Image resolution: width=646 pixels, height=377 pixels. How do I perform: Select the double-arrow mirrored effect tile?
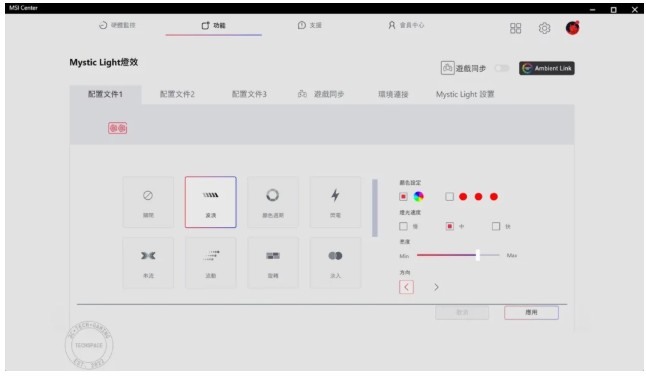(148, 262)
